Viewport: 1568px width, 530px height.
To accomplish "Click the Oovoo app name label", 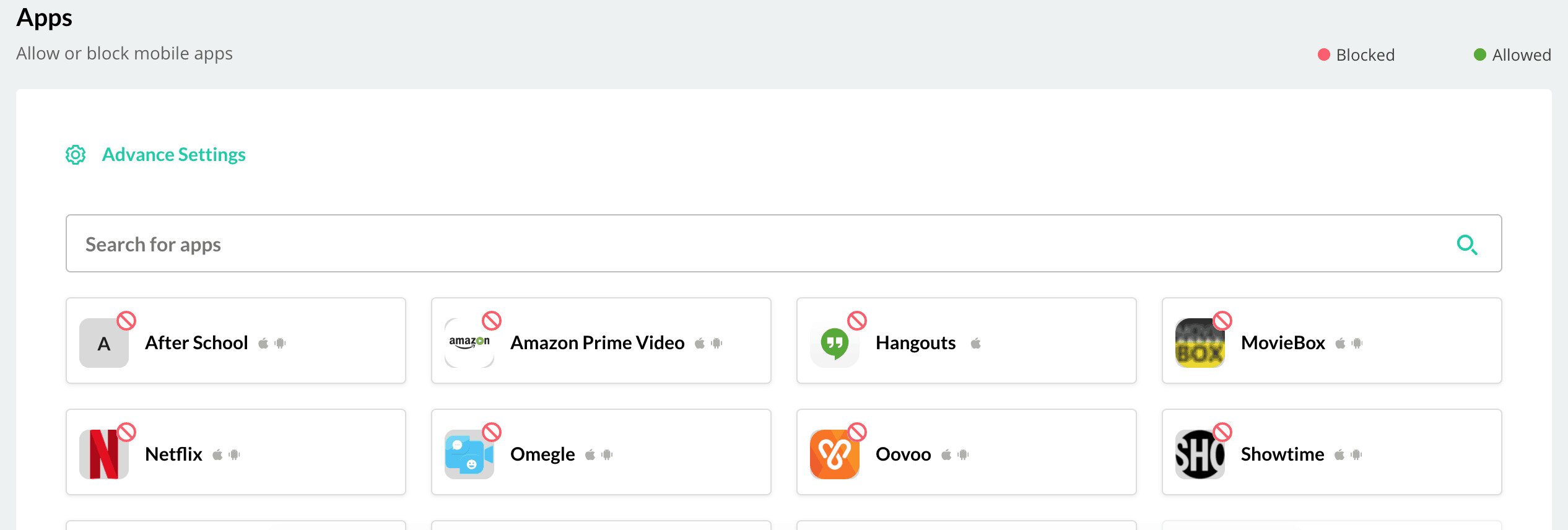I will (x=903, y=454).
